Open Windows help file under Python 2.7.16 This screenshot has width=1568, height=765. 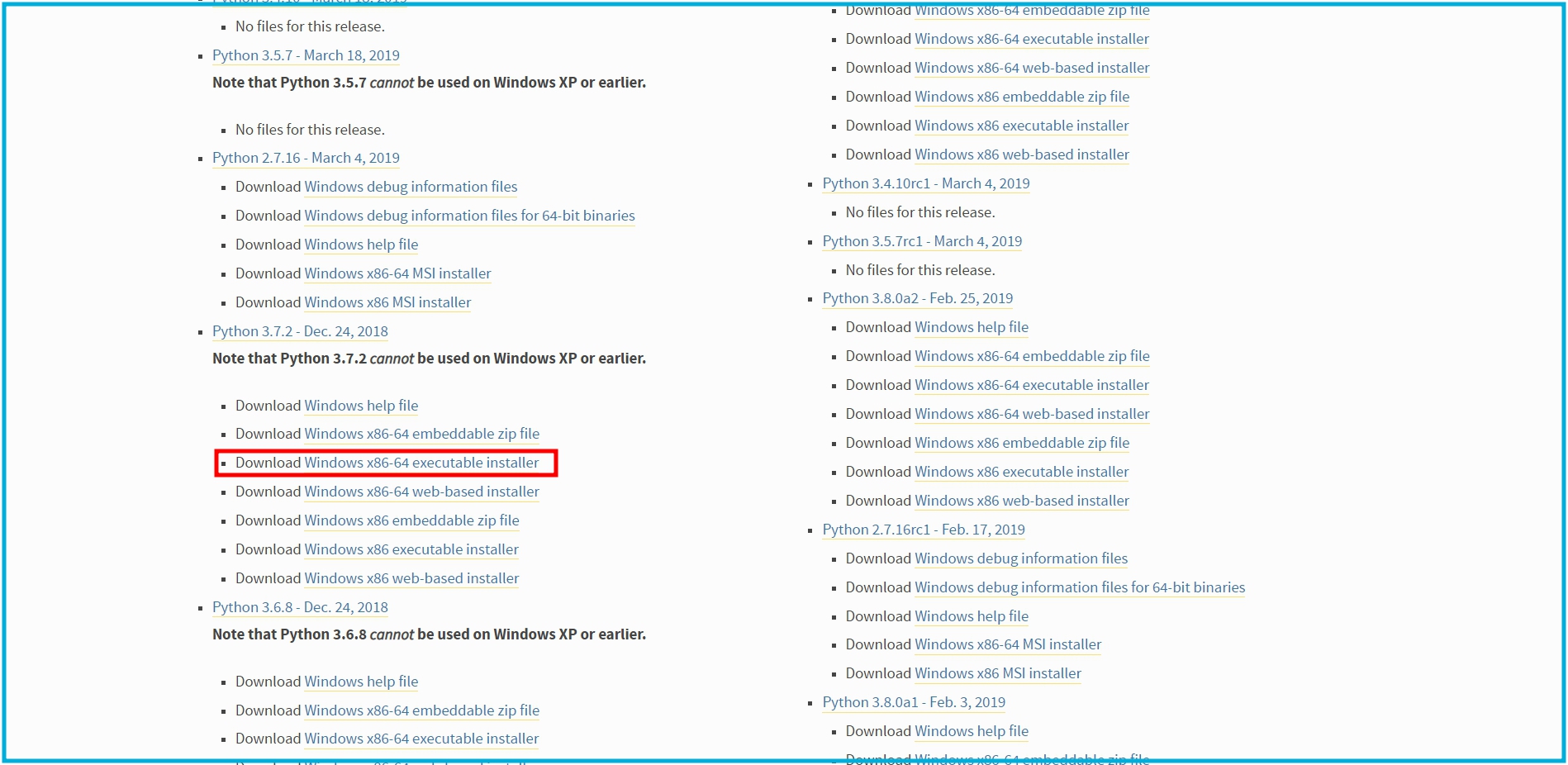tap(361, 245)
